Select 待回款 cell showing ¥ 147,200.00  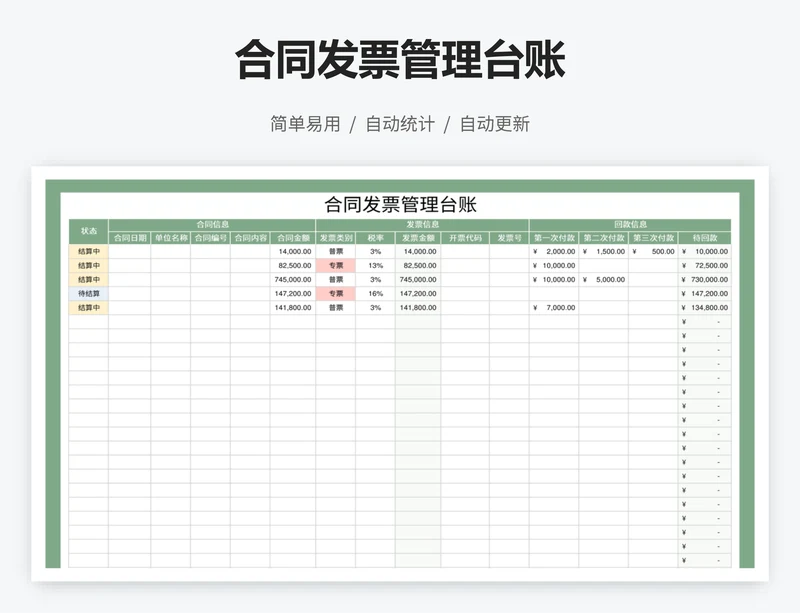tap(705, 293)
